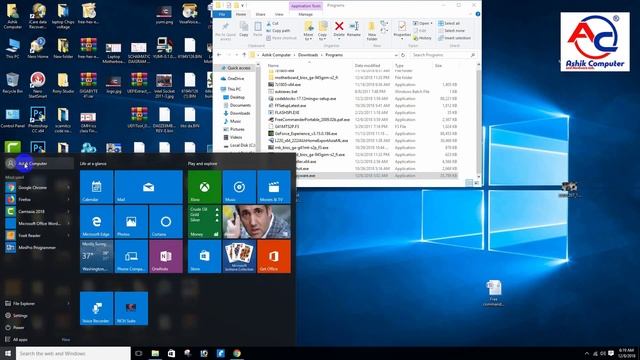Open the Weather tile showing 37°
Screen dimensions: 640x360
96,256
